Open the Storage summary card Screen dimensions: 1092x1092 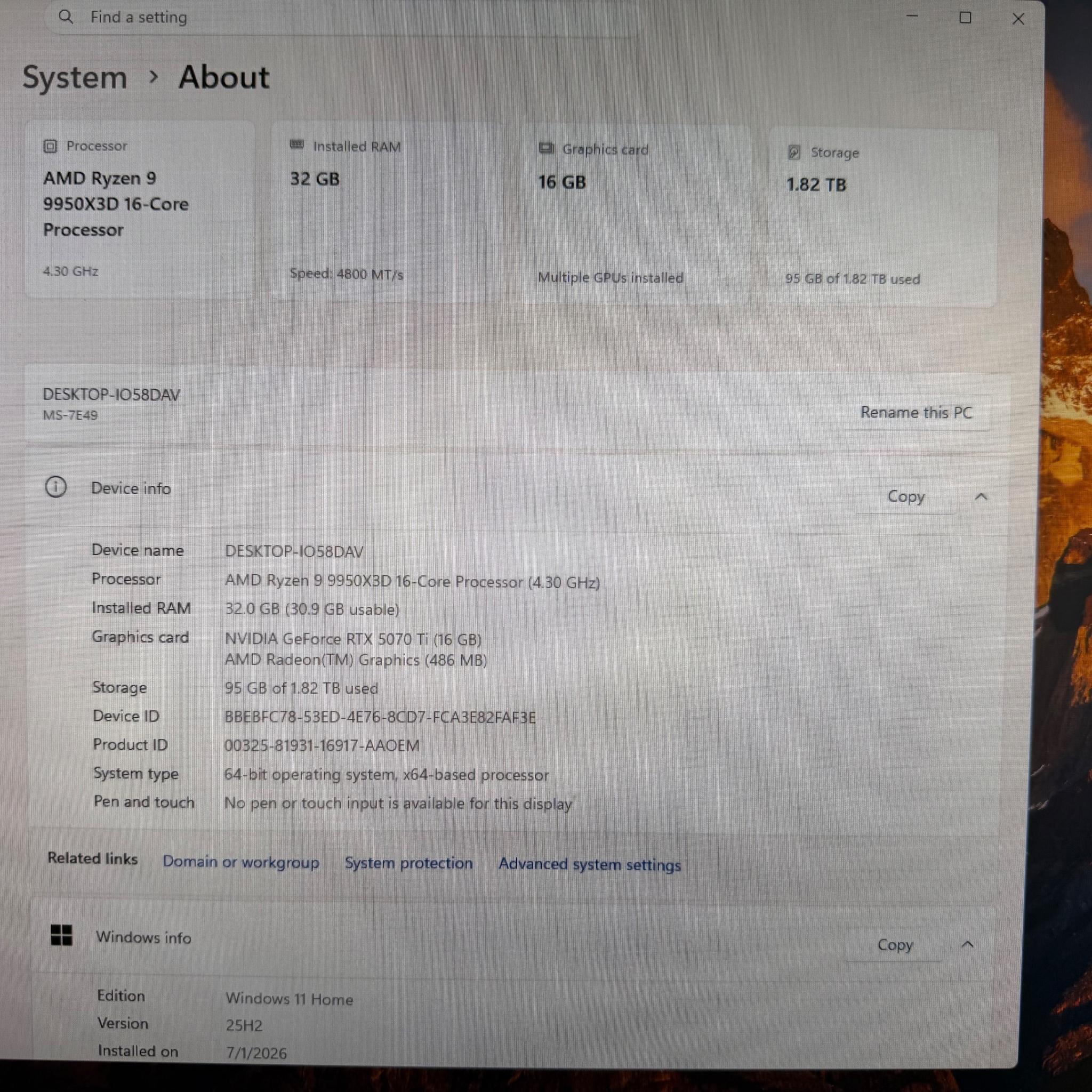(882, 218)
